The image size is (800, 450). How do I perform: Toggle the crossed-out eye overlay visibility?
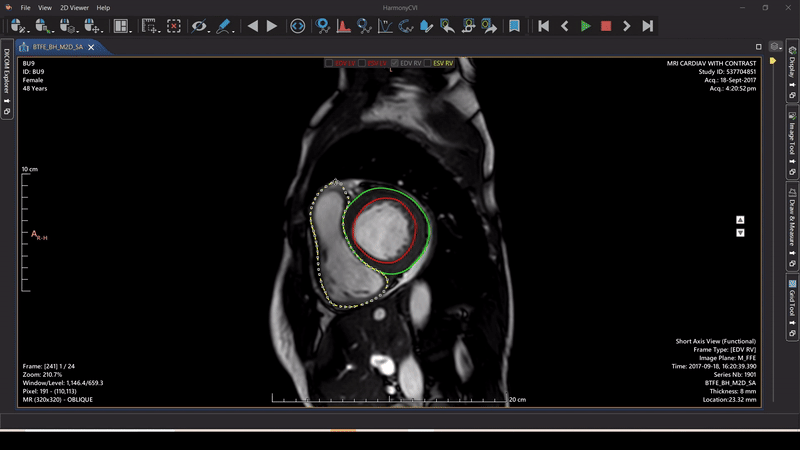[198, 26]
